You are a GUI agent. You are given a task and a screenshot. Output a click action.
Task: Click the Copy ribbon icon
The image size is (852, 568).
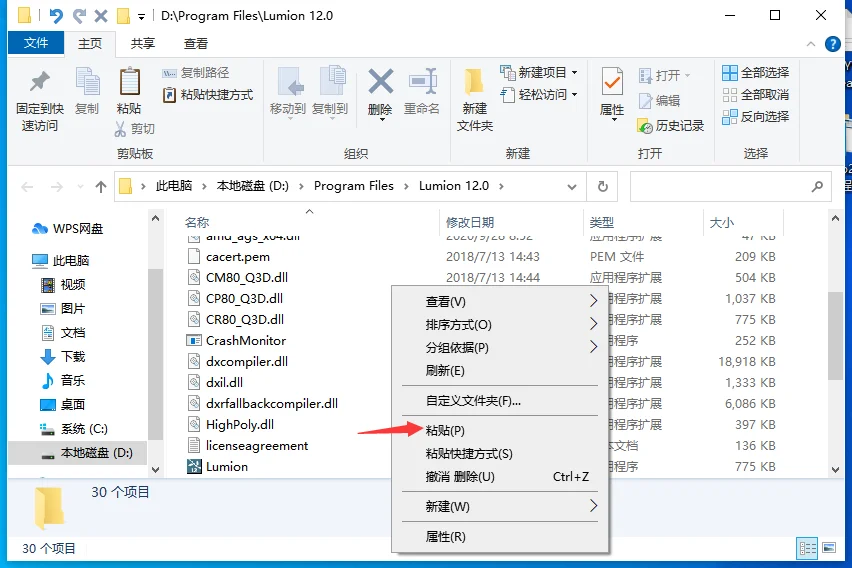[x=87, y=91]
